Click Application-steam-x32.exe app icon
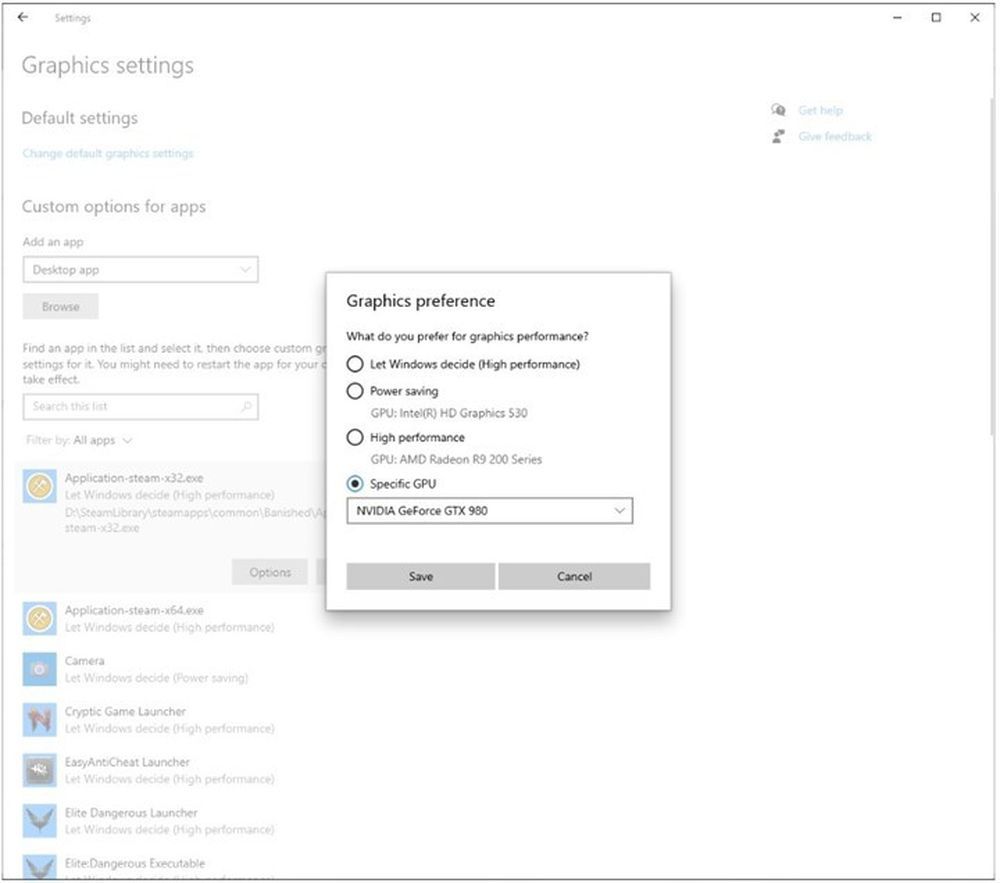The width and height of the screenshot is (1000, 883). point(40,486)
